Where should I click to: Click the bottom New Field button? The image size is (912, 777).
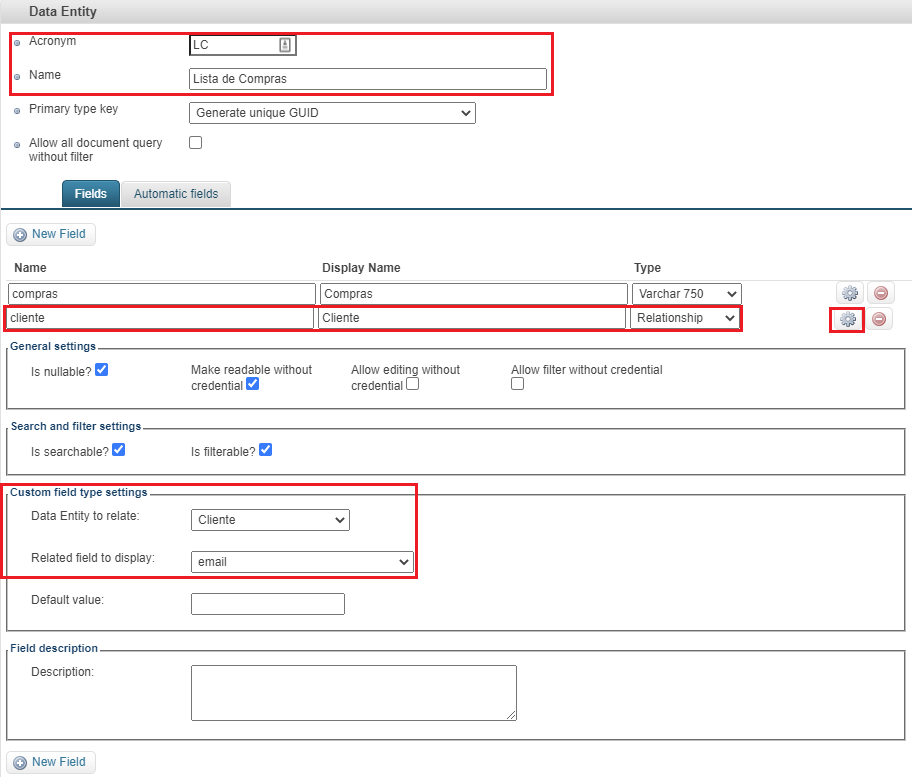point(51,762)
